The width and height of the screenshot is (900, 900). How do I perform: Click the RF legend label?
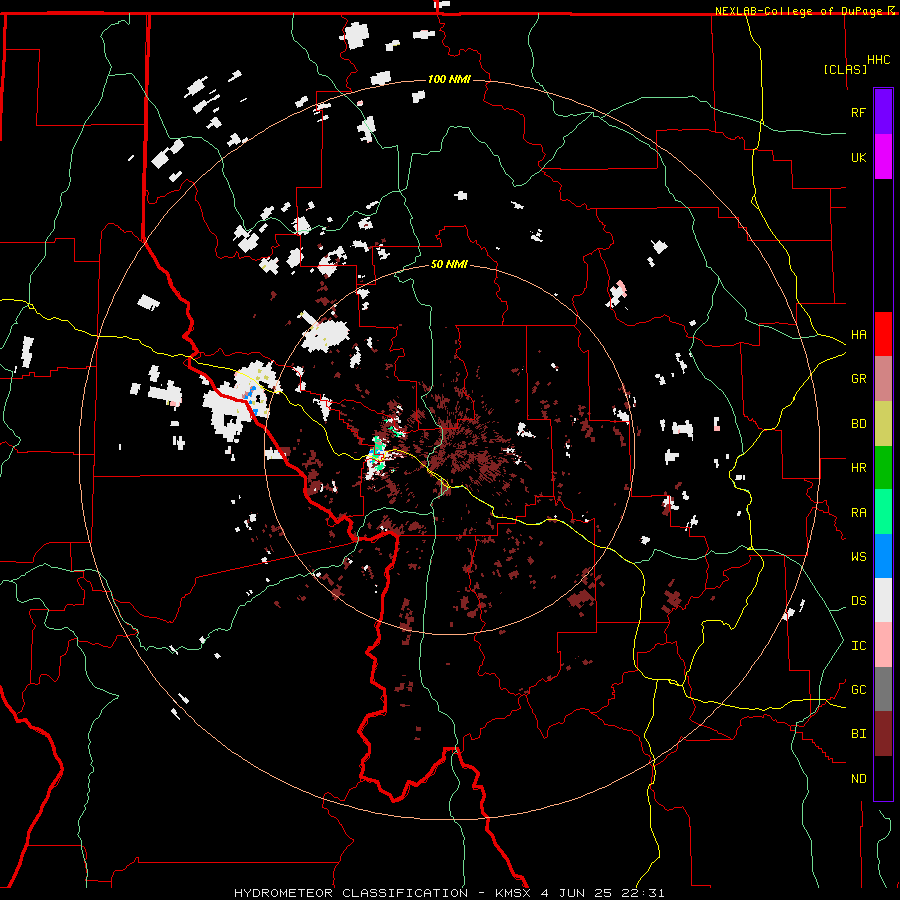tap(858, 112)
